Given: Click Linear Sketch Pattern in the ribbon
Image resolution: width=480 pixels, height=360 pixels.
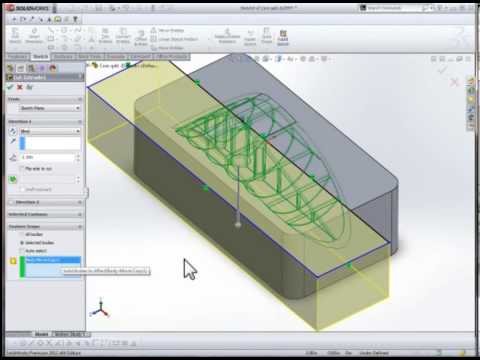Looking at the screenshot, I should 174,39.
